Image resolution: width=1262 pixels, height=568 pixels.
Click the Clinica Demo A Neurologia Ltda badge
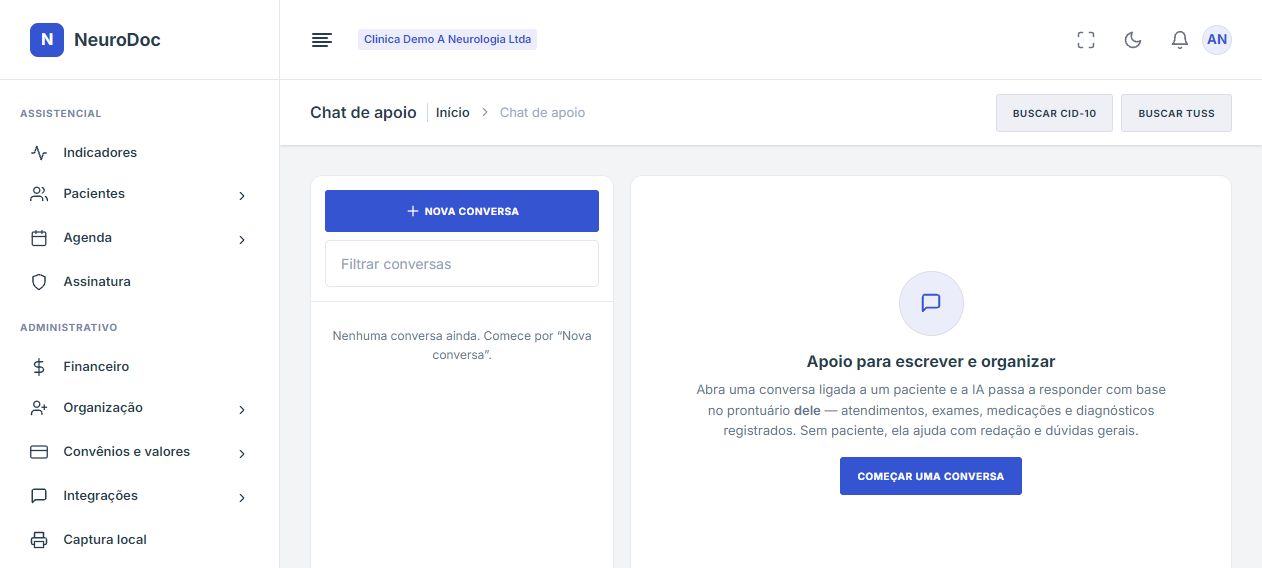(447, 39)
